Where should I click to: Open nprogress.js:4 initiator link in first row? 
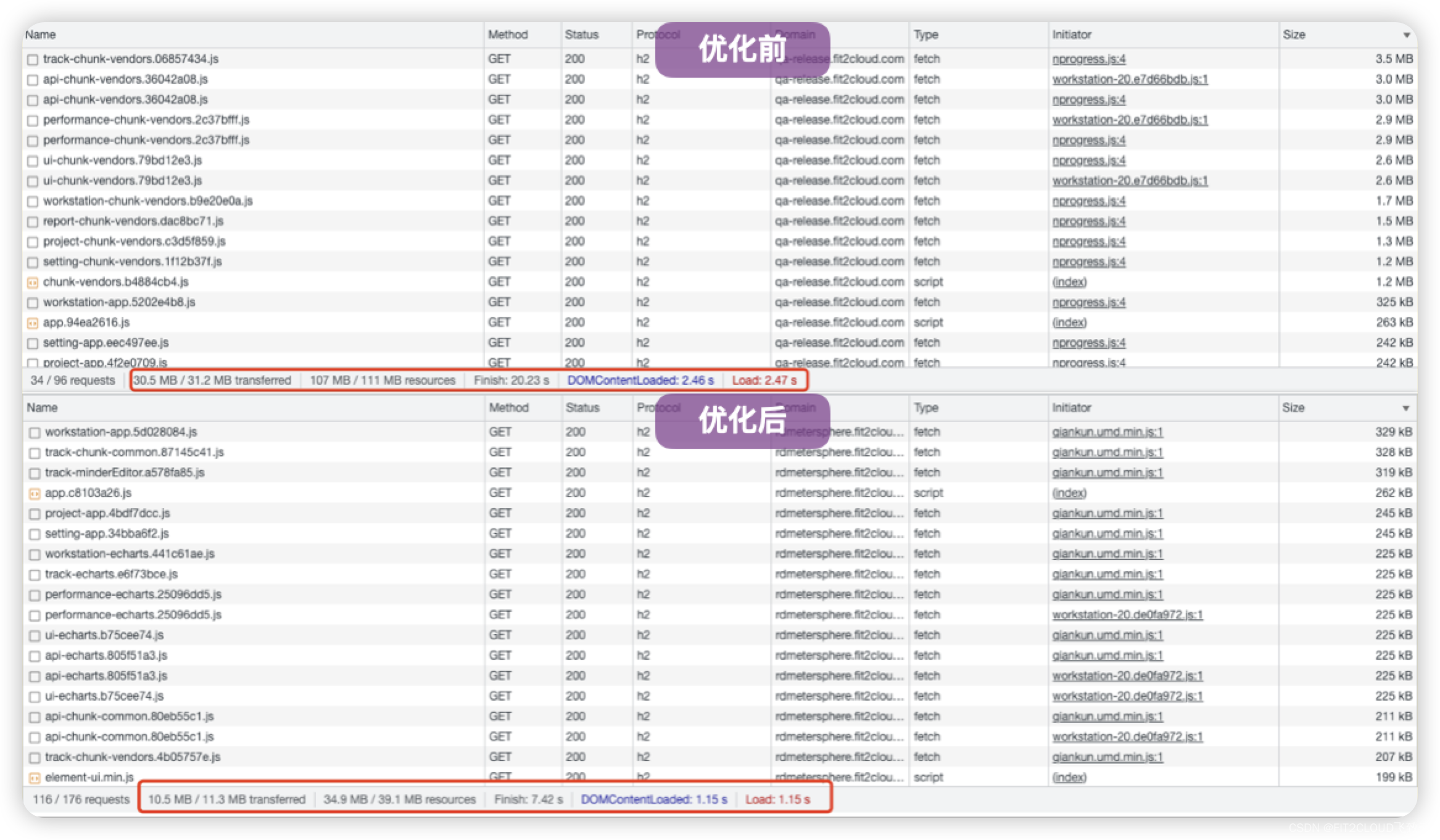(1088, 59)
